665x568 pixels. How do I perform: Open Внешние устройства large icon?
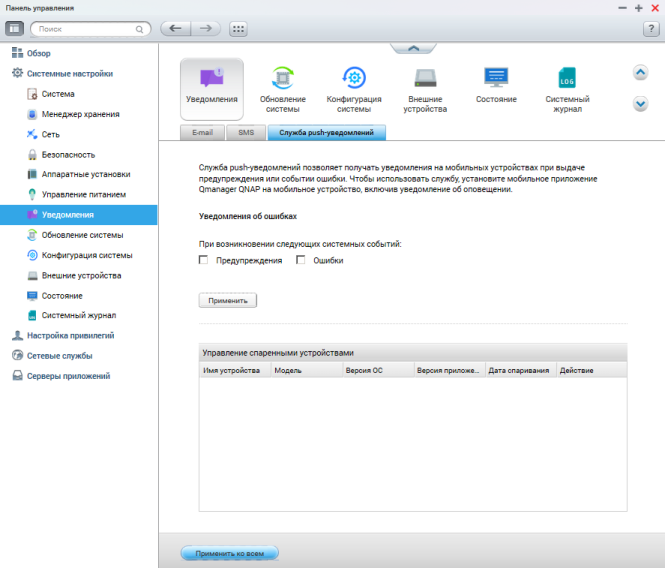425,89
